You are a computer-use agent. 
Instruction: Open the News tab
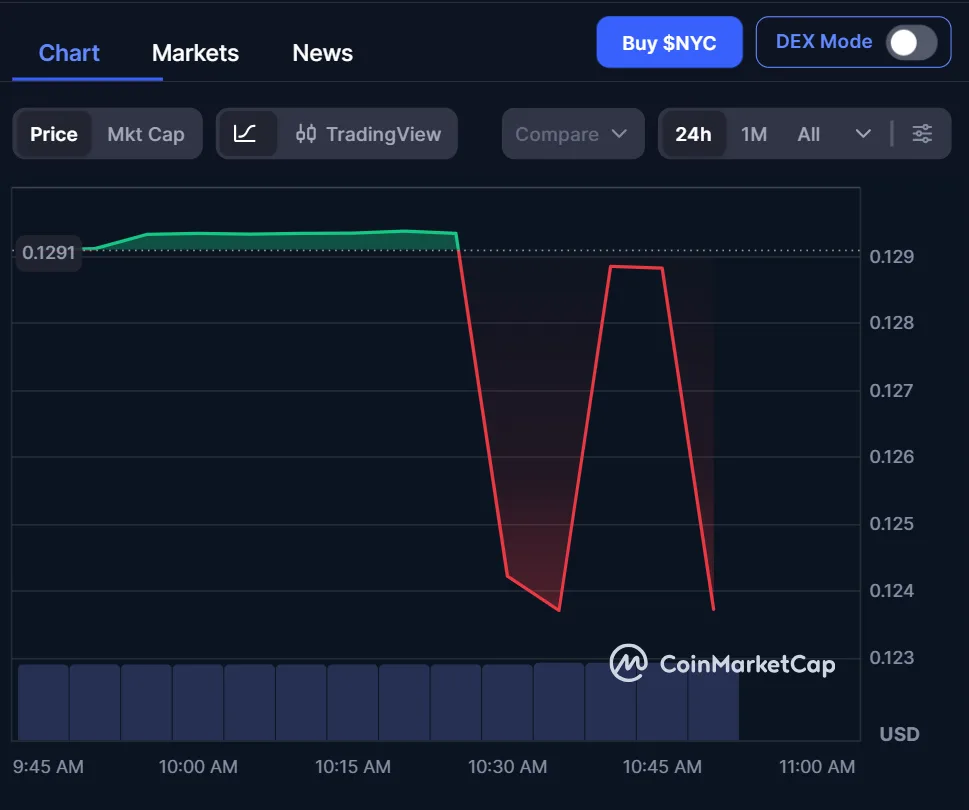321,52
